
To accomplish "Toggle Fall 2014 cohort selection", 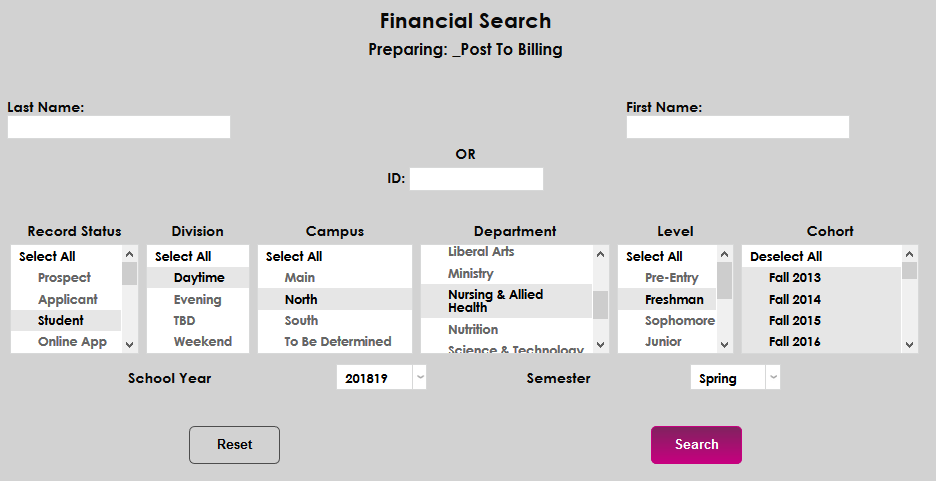I will pos(795,300).
